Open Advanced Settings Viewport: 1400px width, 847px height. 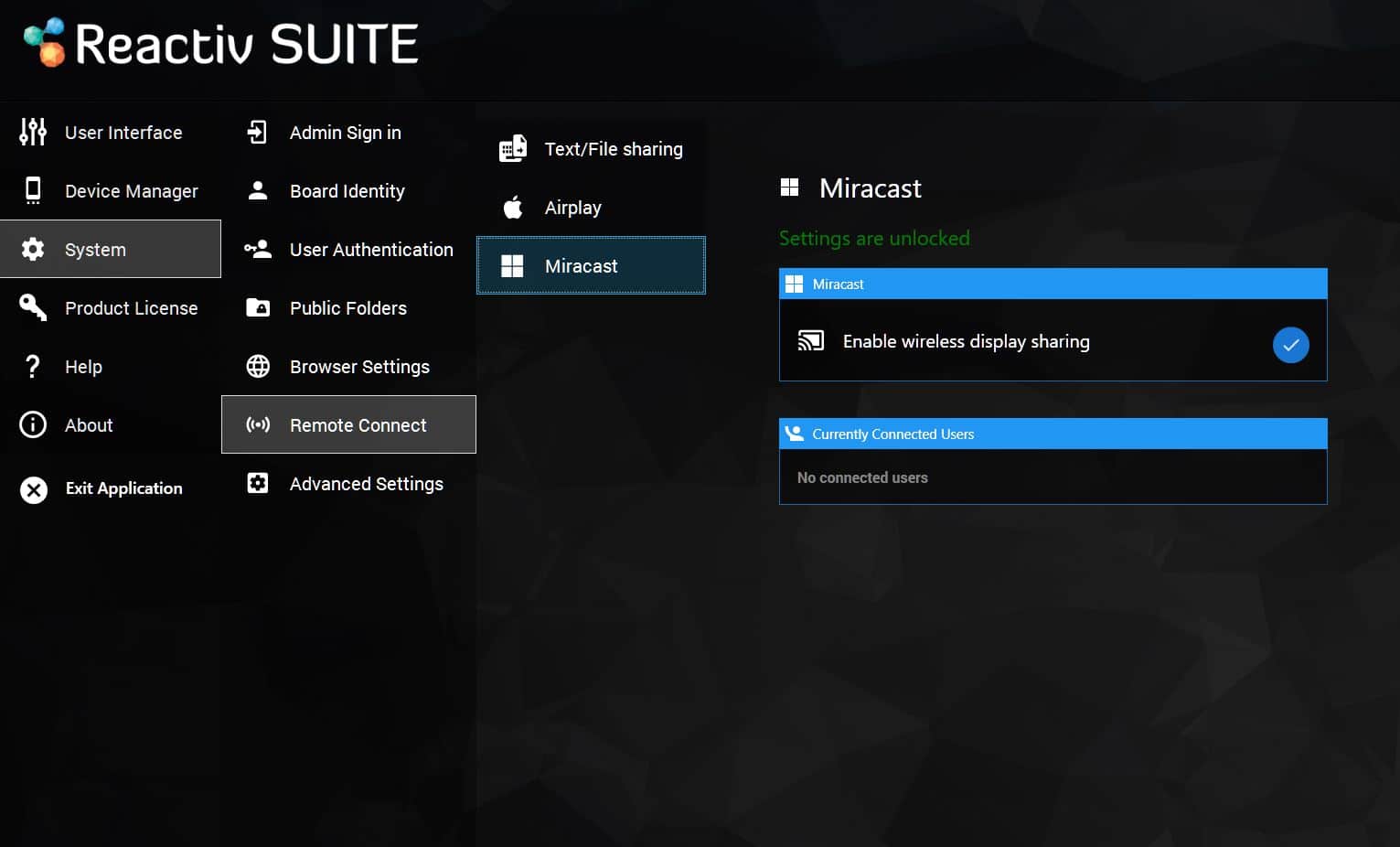[x=348, y=483]
